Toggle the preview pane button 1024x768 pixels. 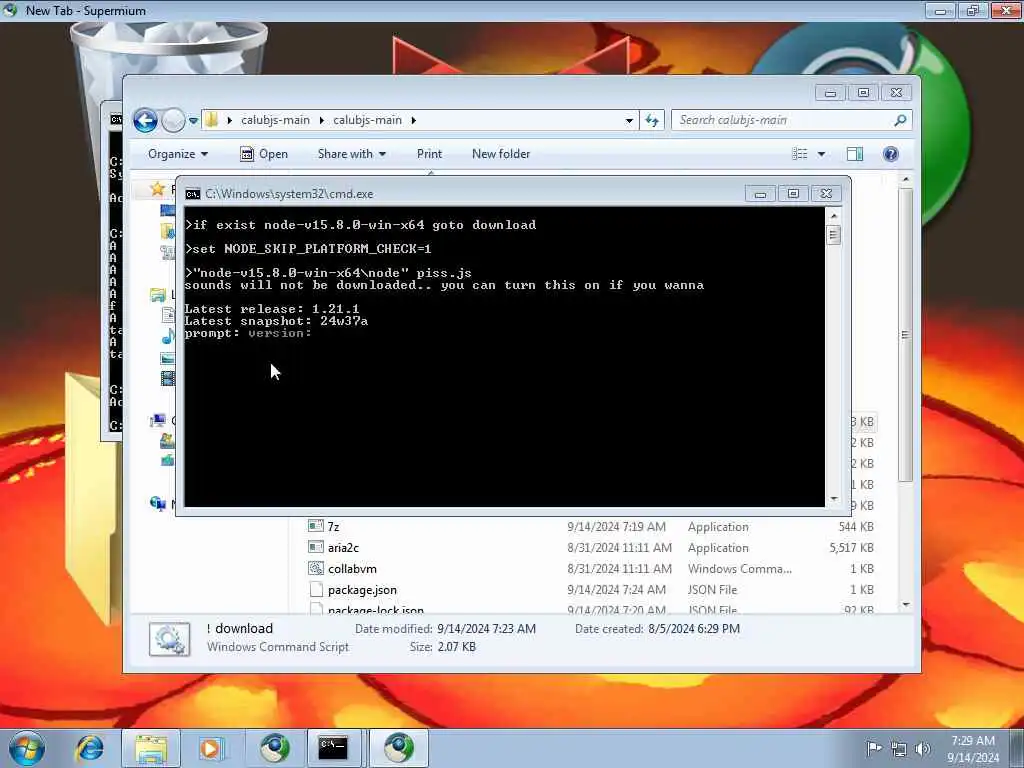coord(855,154)
